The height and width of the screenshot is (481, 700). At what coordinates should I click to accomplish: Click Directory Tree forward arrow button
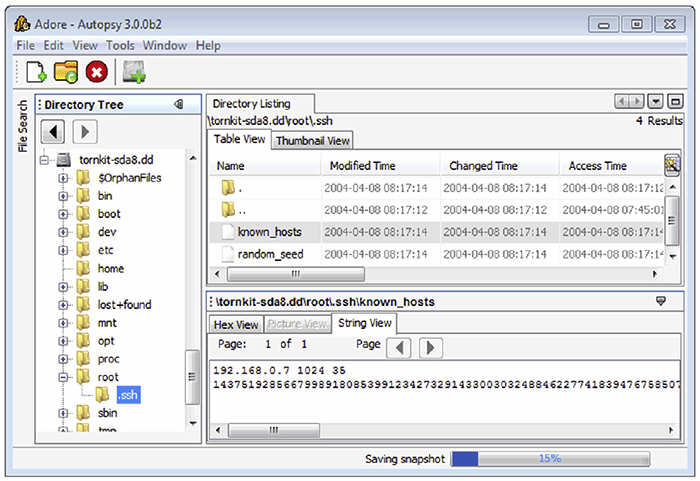pos(84,131)
